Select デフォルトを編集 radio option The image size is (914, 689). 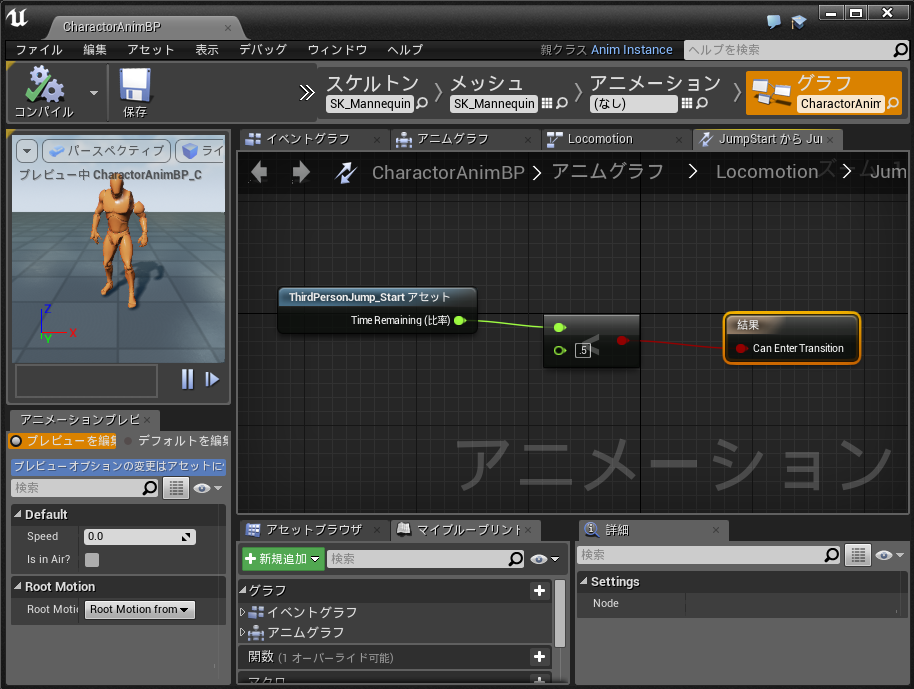pyautogui.click(x=176, y=441)
